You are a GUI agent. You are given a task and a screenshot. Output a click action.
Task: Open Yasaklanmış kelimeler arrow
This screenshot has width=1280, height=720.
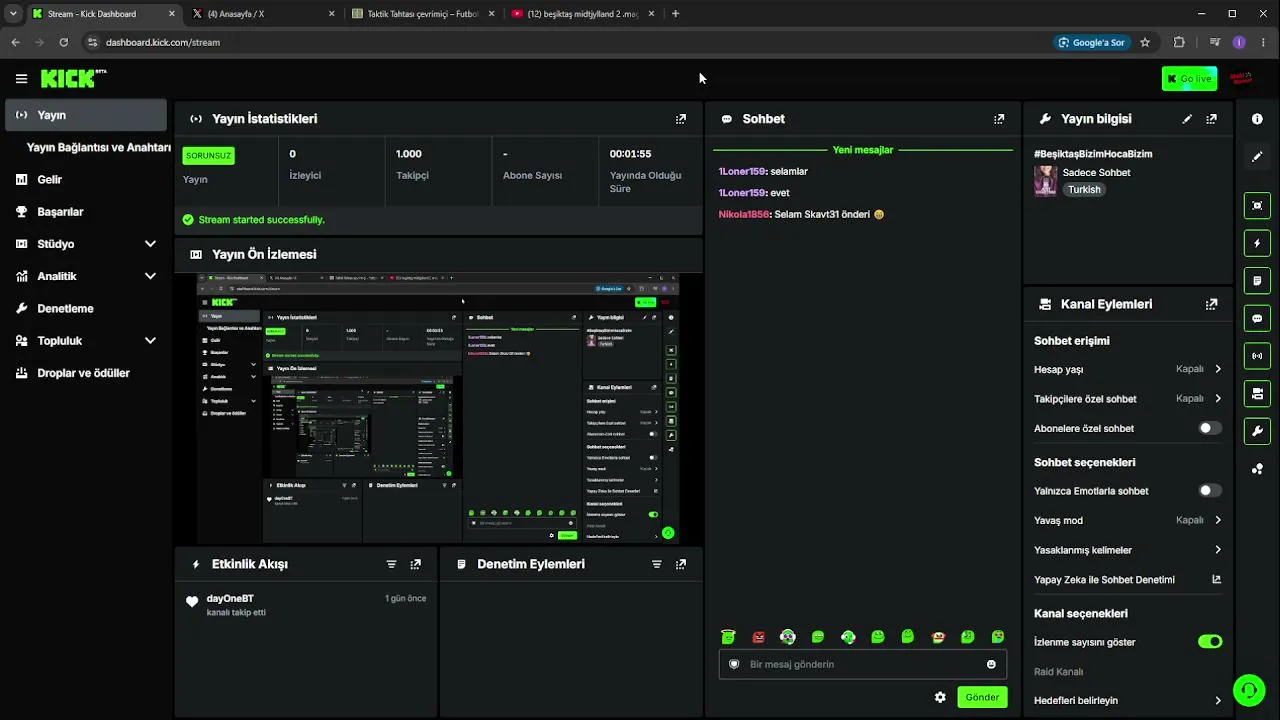(1218, 550)
